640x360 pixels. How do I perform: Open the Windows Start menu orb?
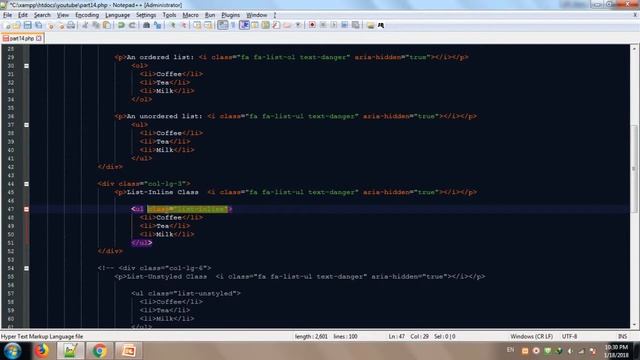12,351
